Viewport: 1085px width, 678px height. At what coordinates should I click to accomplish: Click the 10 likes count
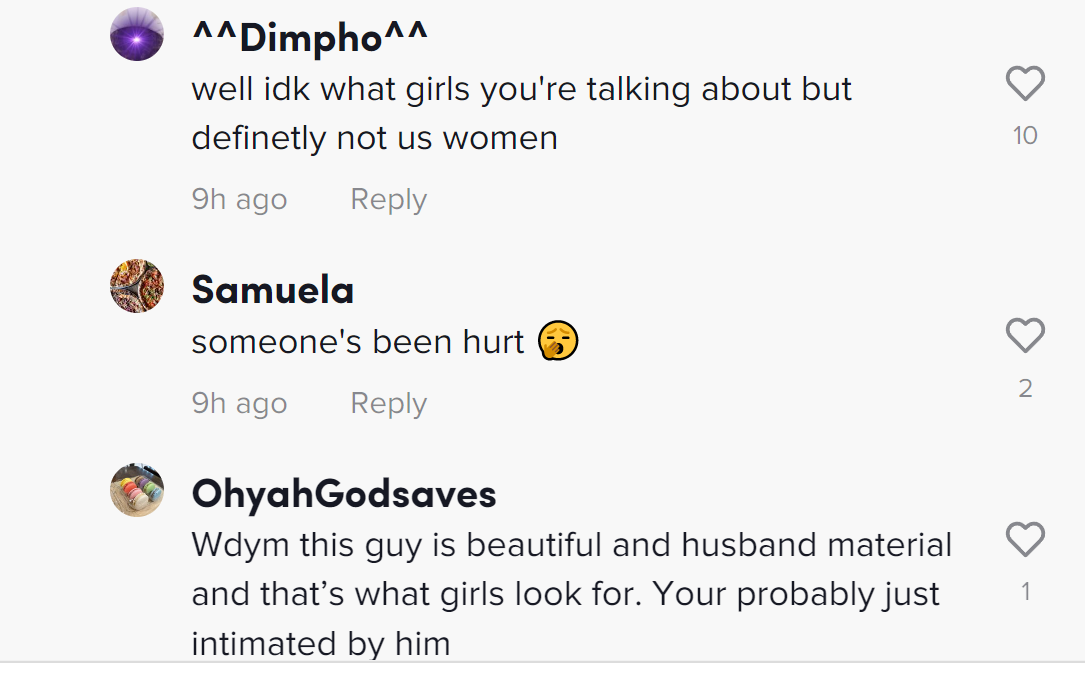1025,136
